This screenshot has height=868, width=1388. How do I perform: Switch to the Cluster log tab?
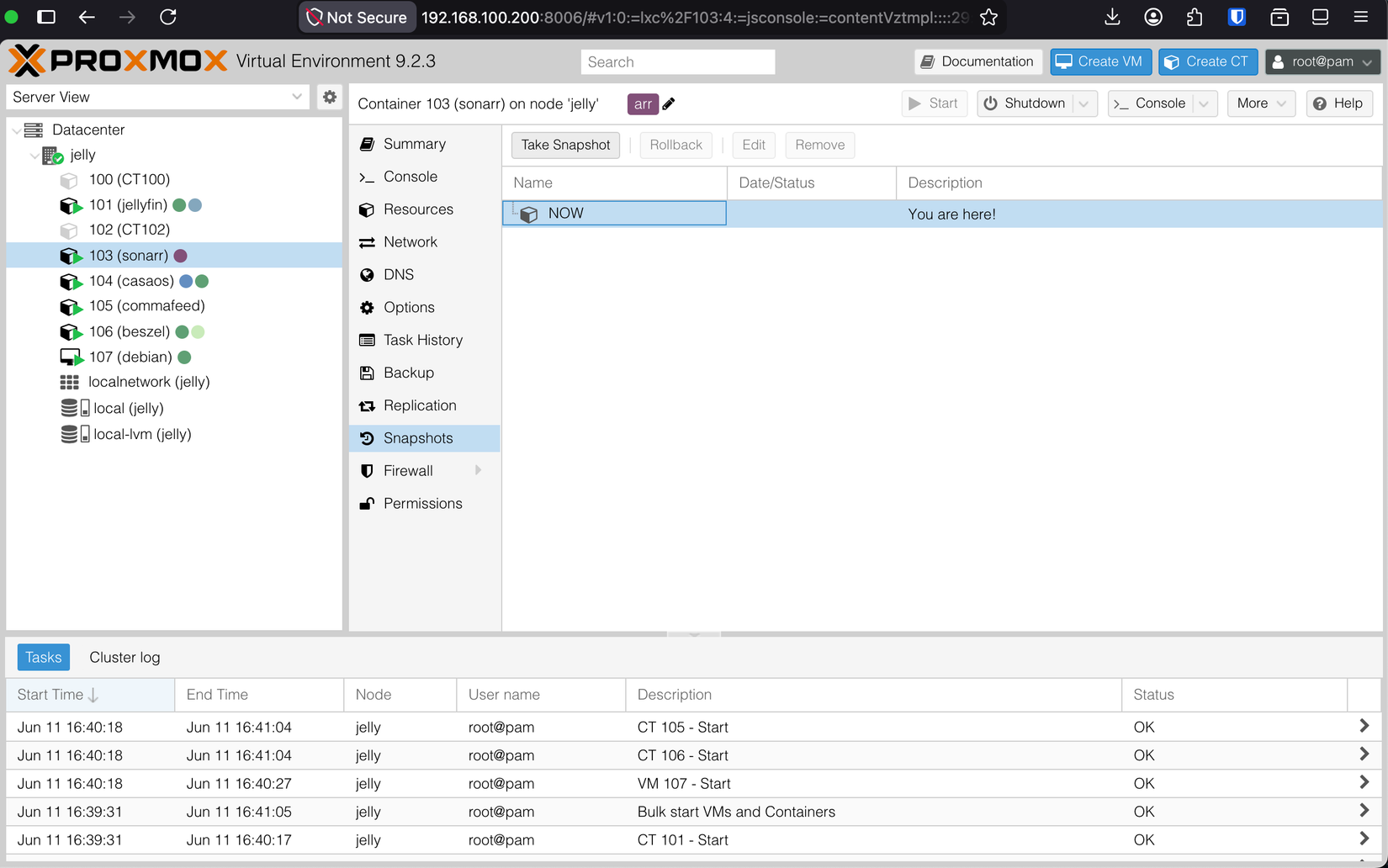coord(124,658)
